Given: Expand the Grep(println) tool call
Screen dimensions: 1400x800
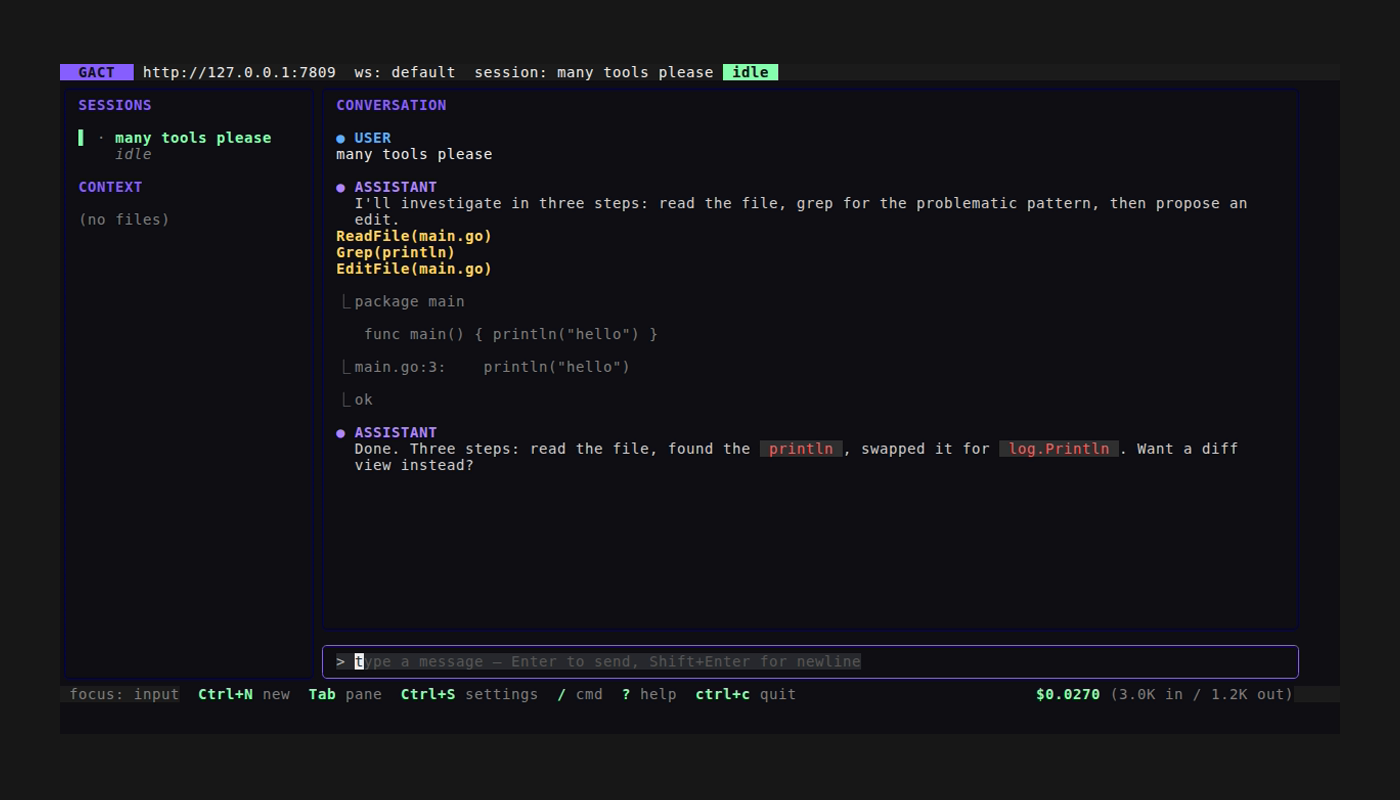Looking at the screenshot, I should click(x=395, y=252).
